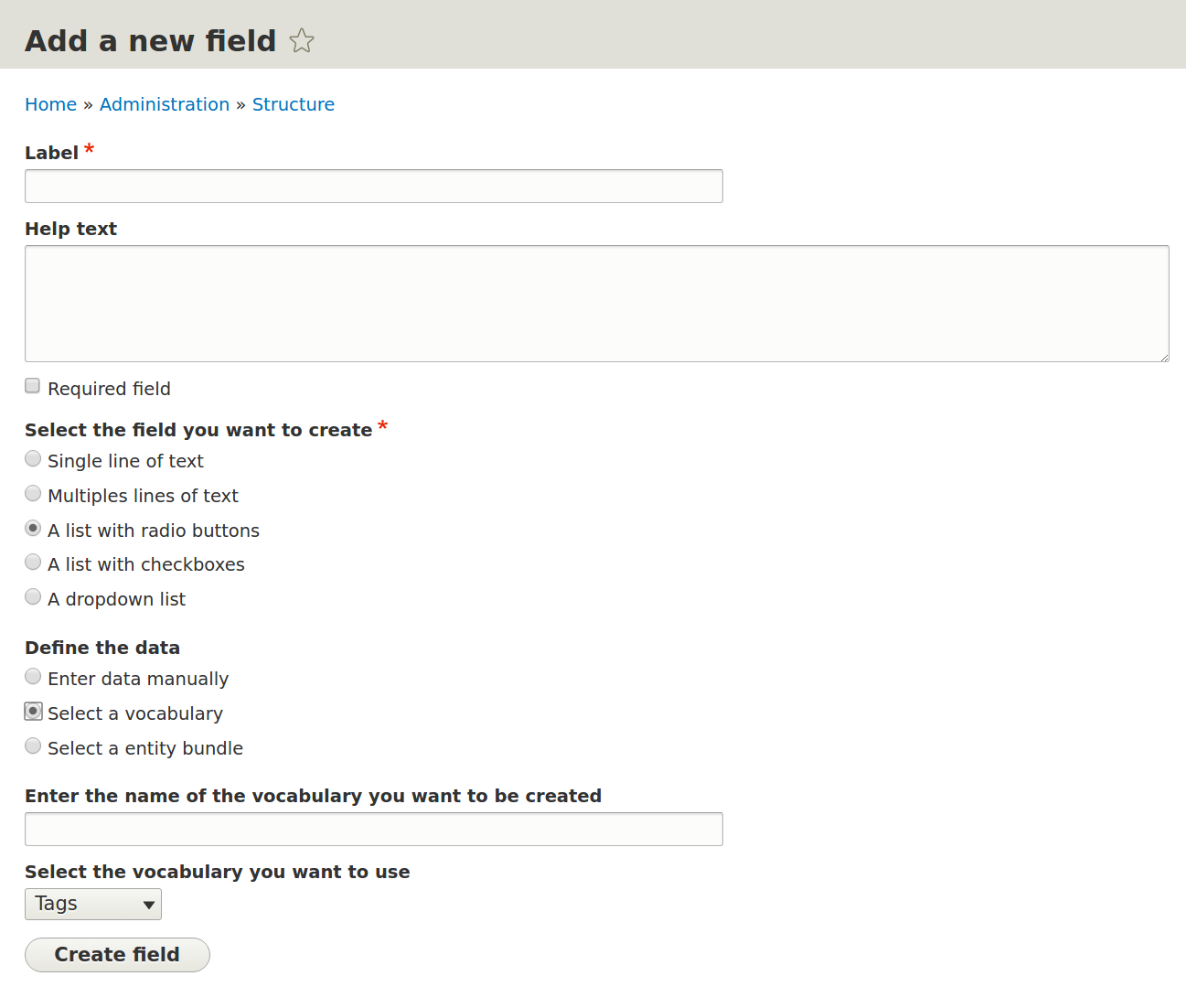Viewport: 1186px width, 1008px height.
Task: Click inside the Help text area
Action: pos(597,304)
